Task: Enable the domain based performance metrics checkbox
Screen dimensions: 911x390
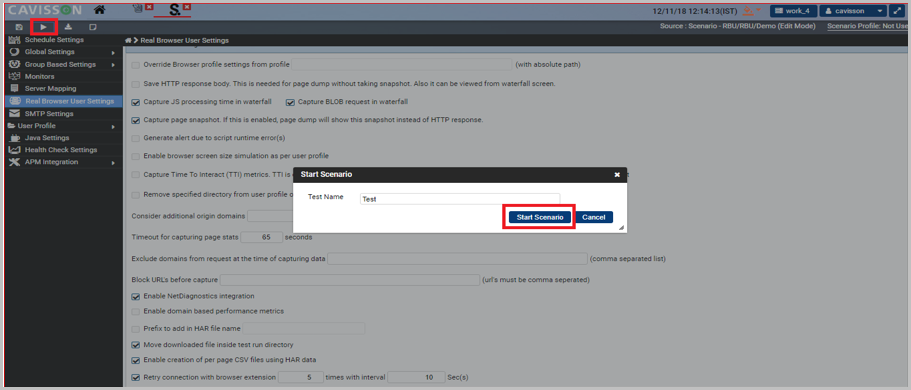Action: (x=136, y=312)
